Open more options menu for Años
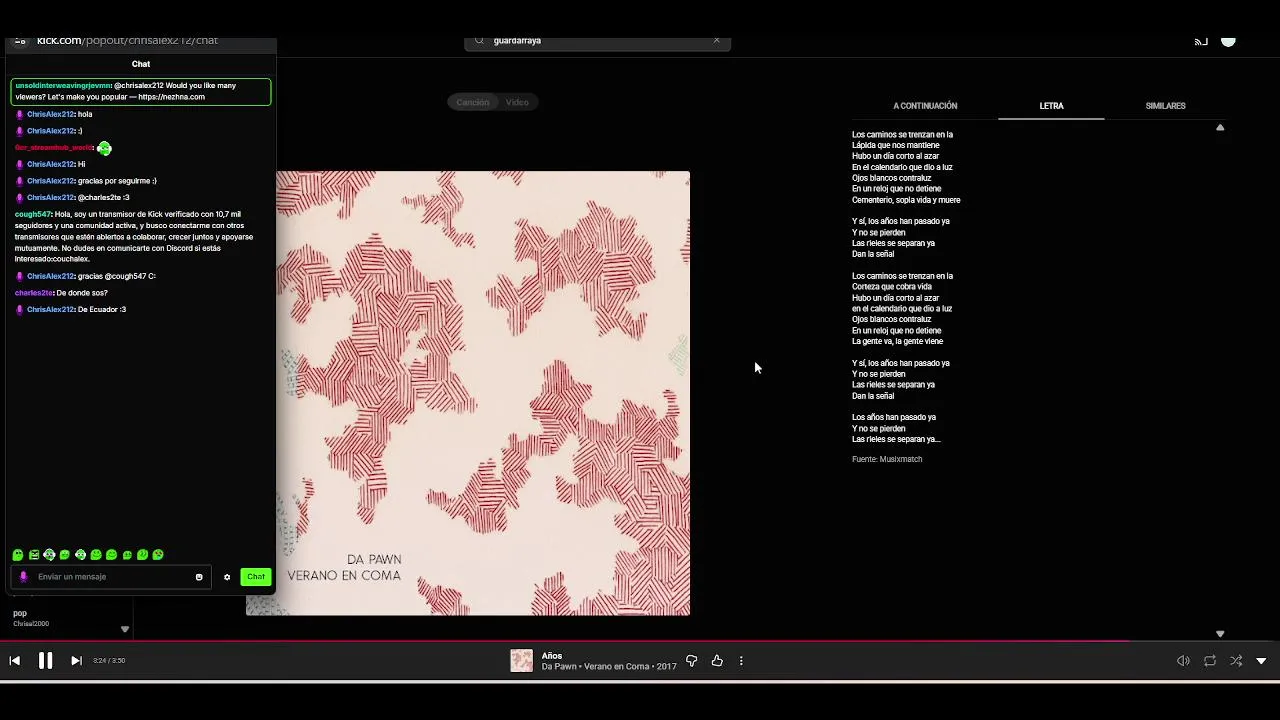Image resolution: width=1280 pixels, height=720 pixels. tap(741, 661)
